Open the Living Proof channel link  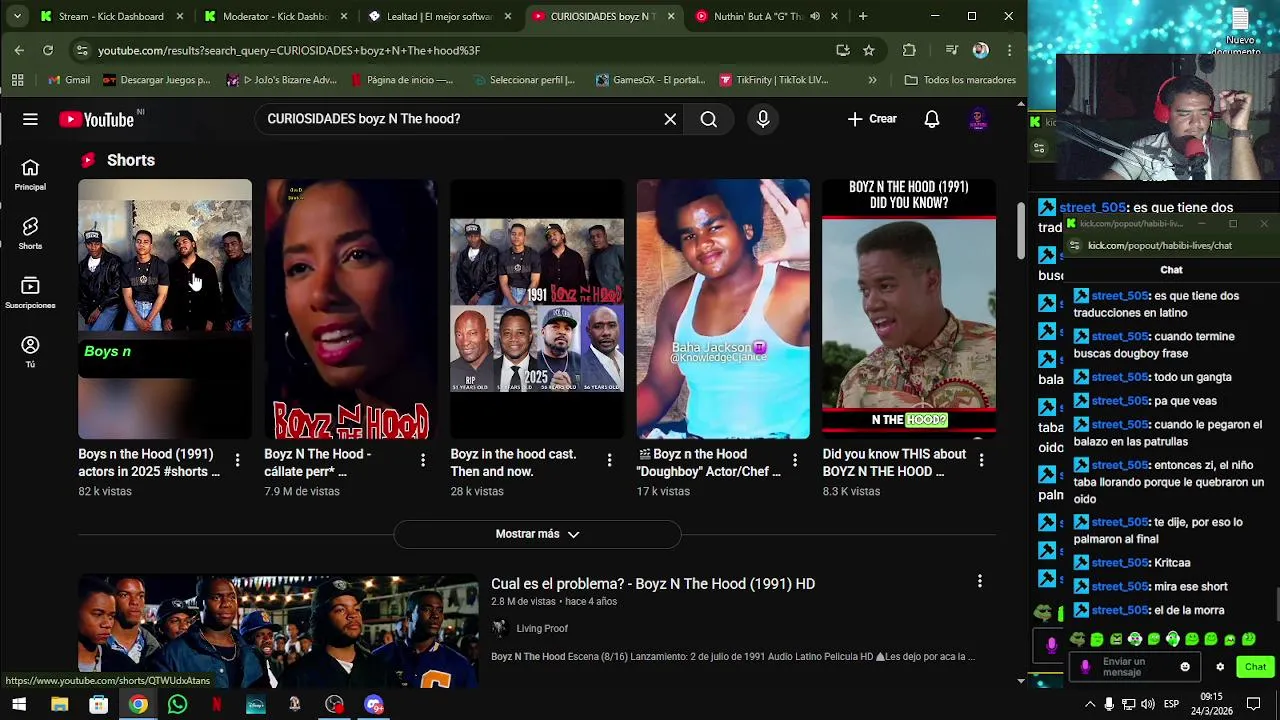[542, 628]
